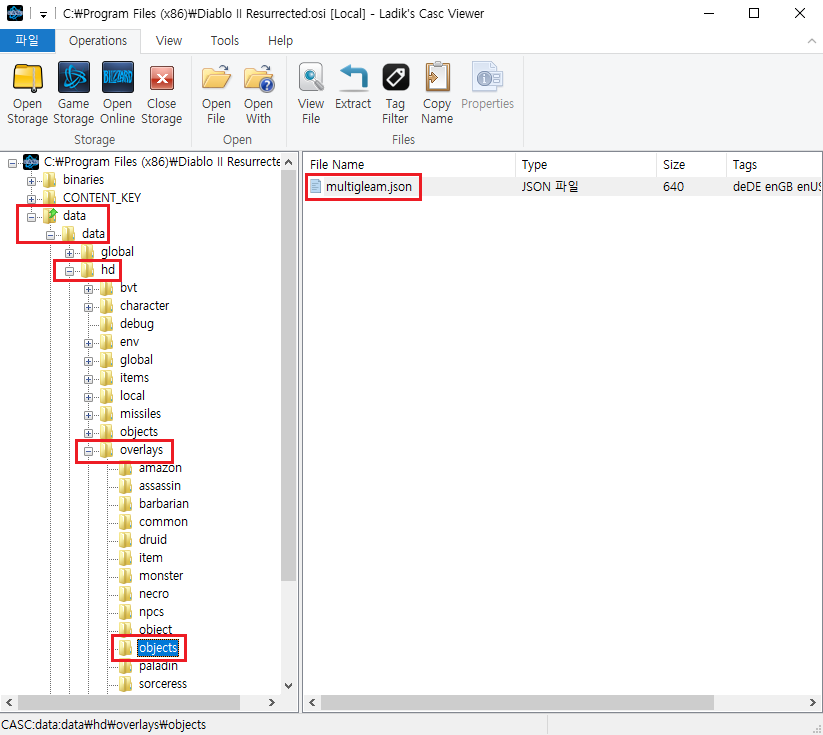This screenshot has height=735, width=823.
Task: Collapse the ribbon with the chevron
Action: point(811,41)
